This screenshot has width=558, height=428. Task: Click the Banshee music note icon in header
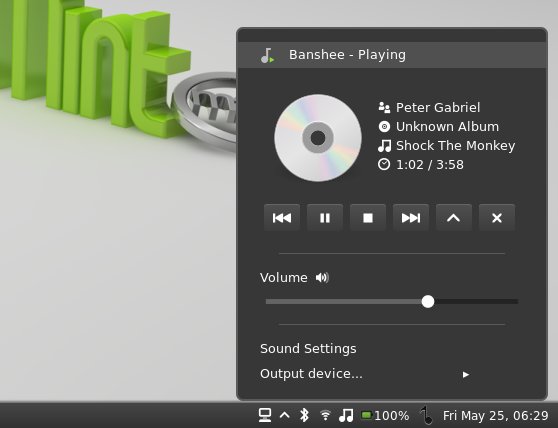click(267, 56)
